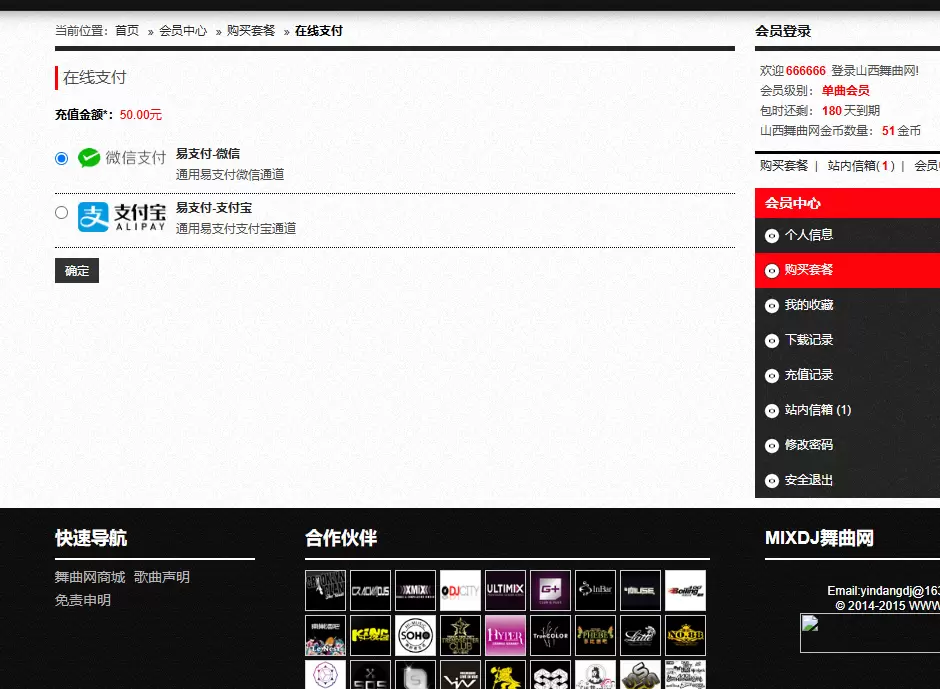
Task: Click the 50.00元 recharge amount
Action: 141,115
